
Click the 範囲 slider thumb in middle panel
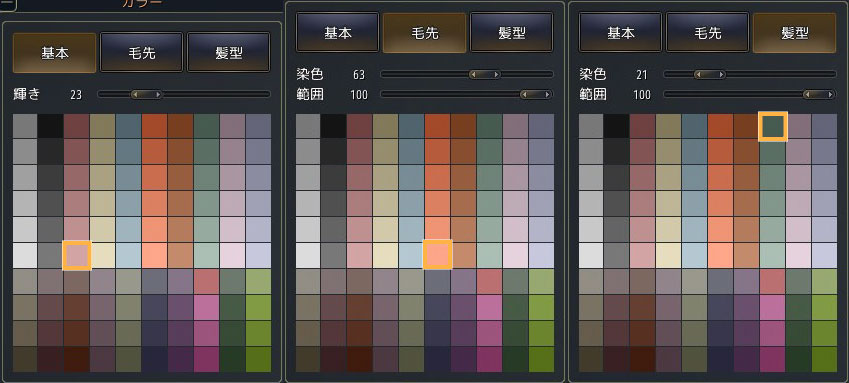point(536,95)
